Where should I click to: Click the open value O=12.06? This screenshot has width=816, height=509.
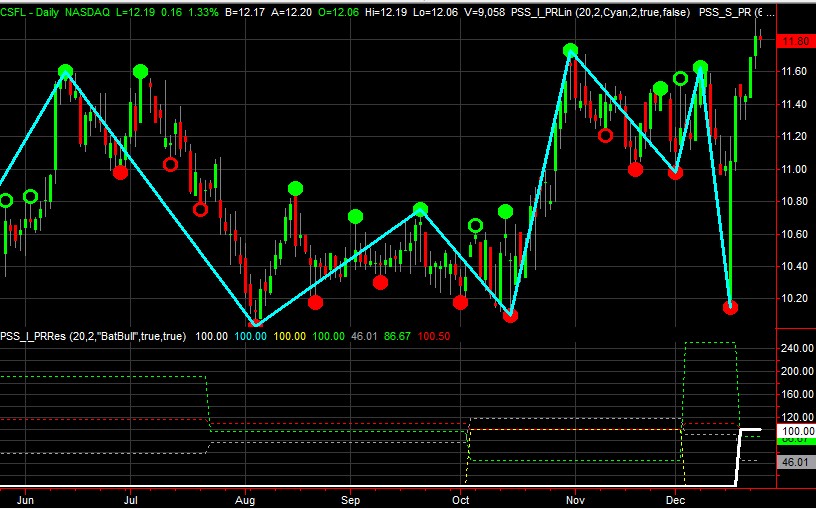point(338,12)
